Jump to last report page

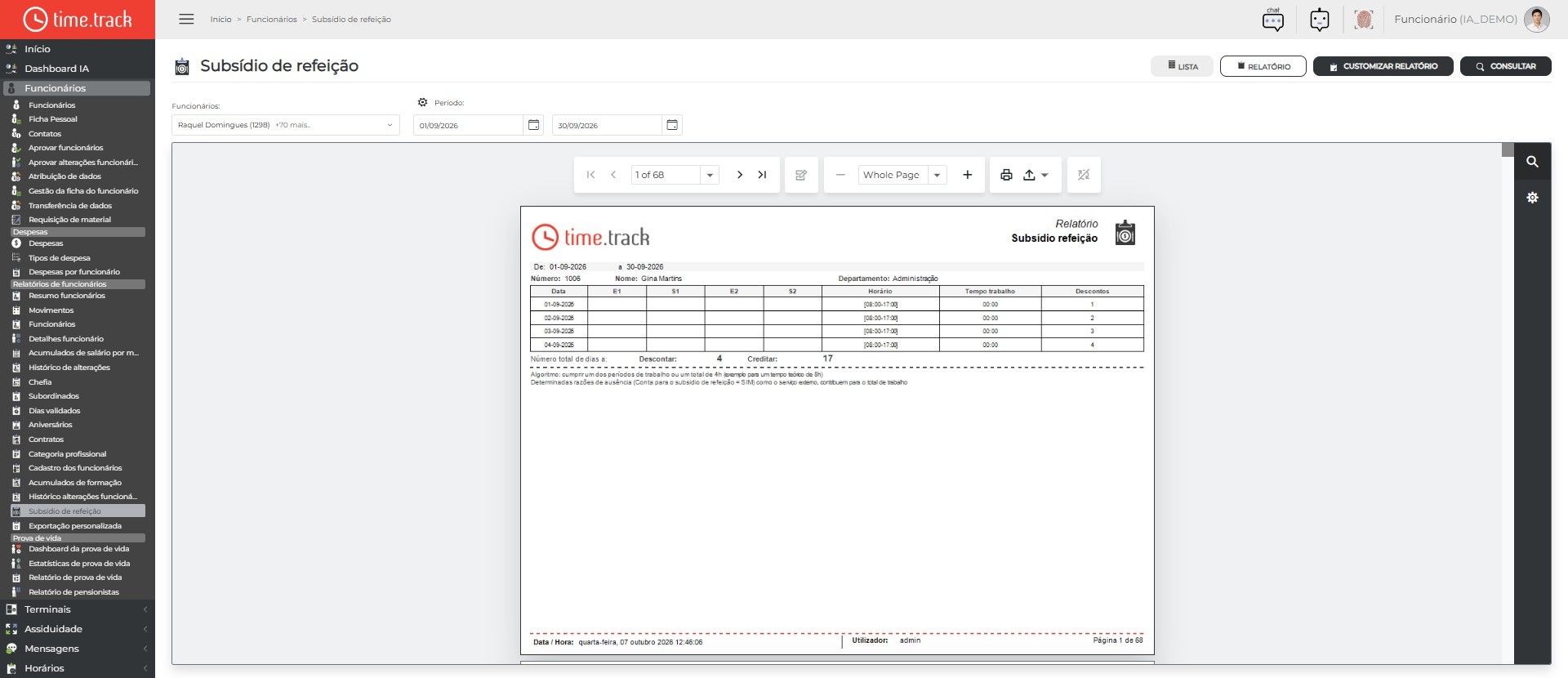762,175
